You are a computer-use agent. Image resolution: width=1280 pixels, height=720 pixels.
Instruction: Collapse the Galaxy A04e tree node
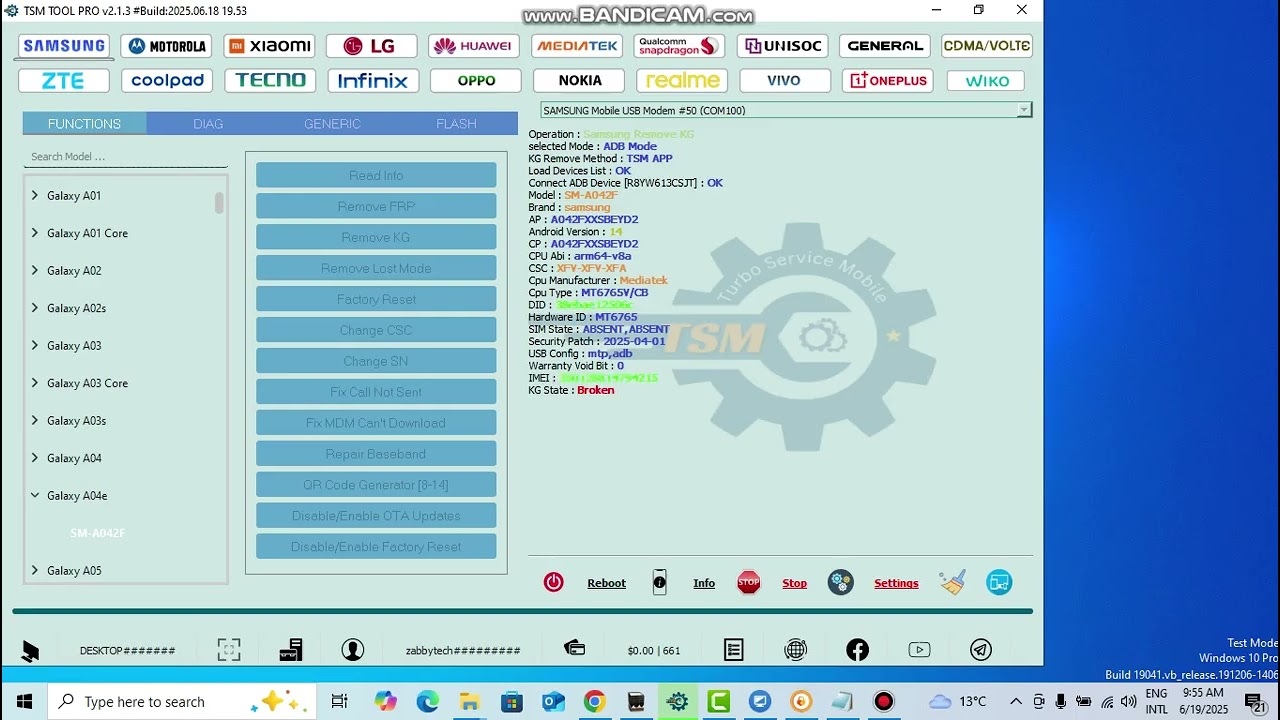35,496
